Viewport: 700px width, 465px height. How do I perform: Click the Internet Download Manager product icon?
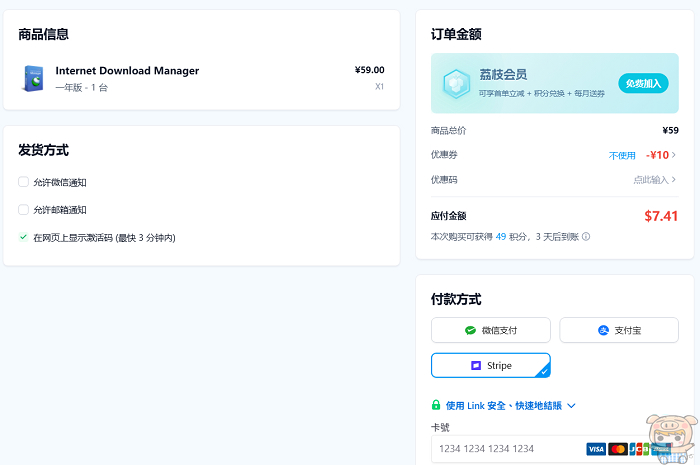[34, 78]
